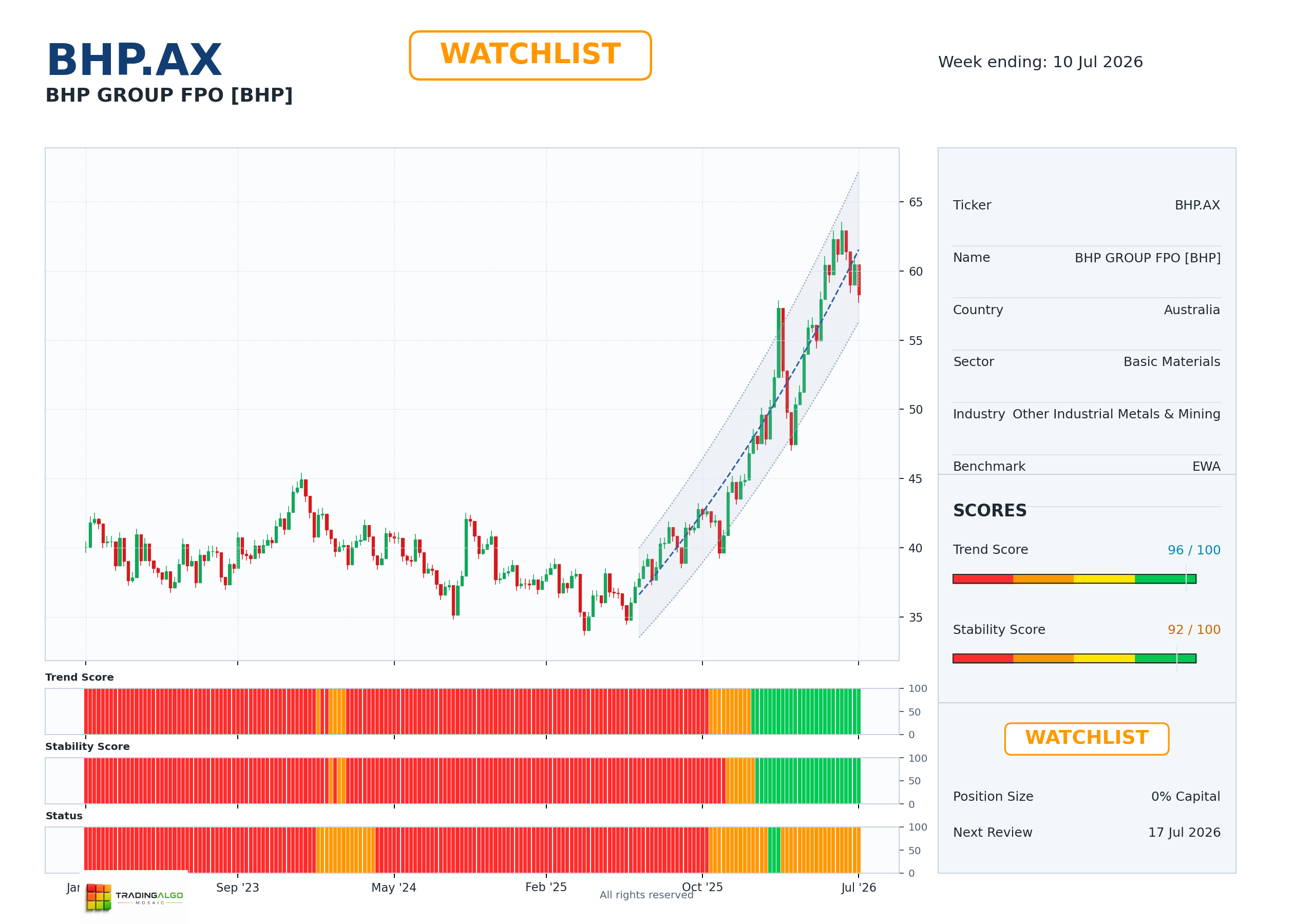
Task: Click the 'May '24' x-axis label
Action: (394, 887)
